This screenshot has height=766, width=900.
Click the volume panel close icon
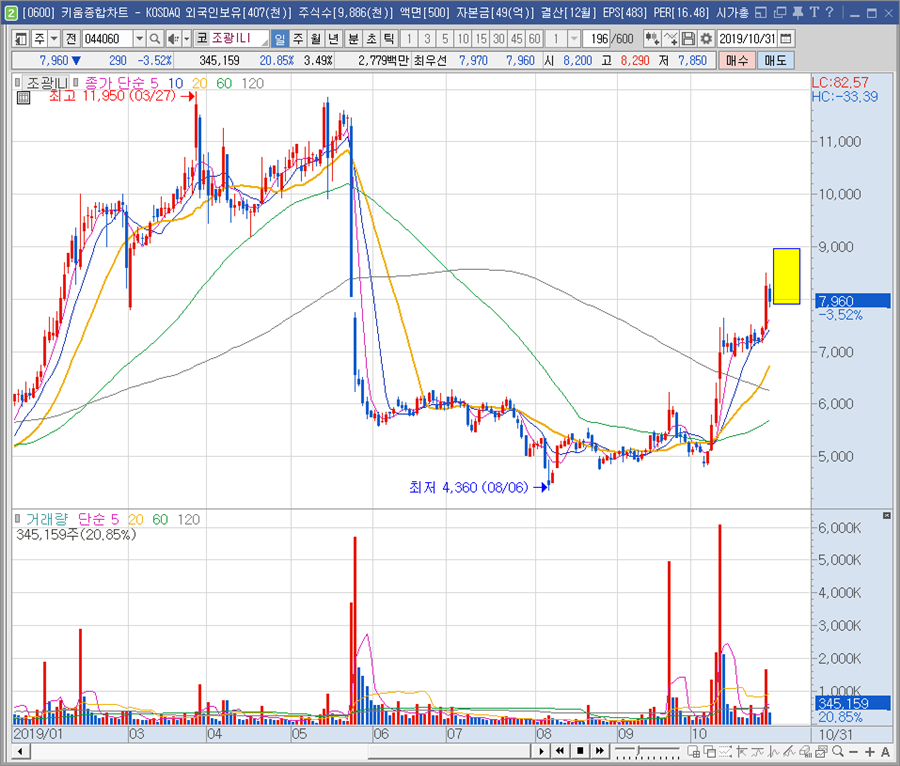pyautogui.click(x=887, y=516)
